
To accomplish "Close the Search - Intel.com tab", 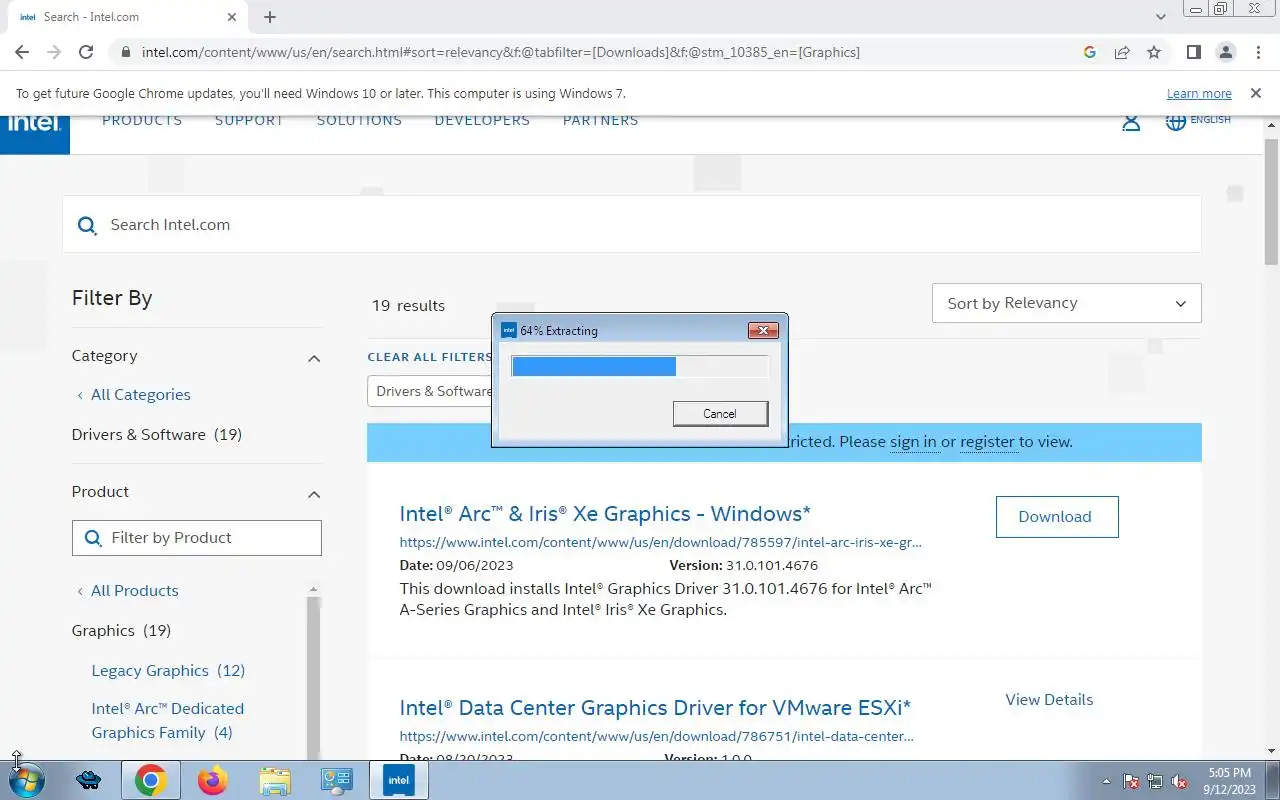I will click(x=232, y=17).
